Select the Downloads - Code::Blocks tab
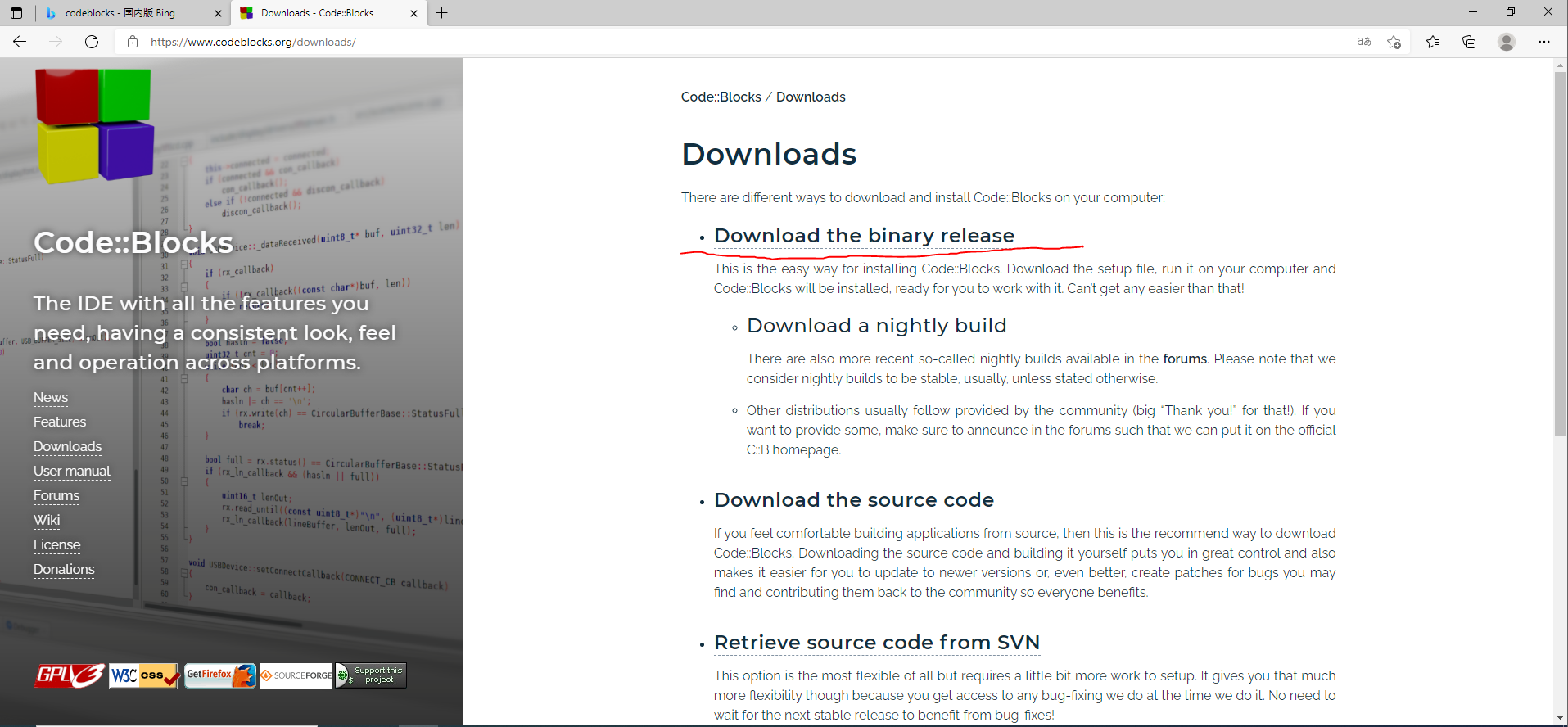The image size is (1568, 727). point(328,13)
